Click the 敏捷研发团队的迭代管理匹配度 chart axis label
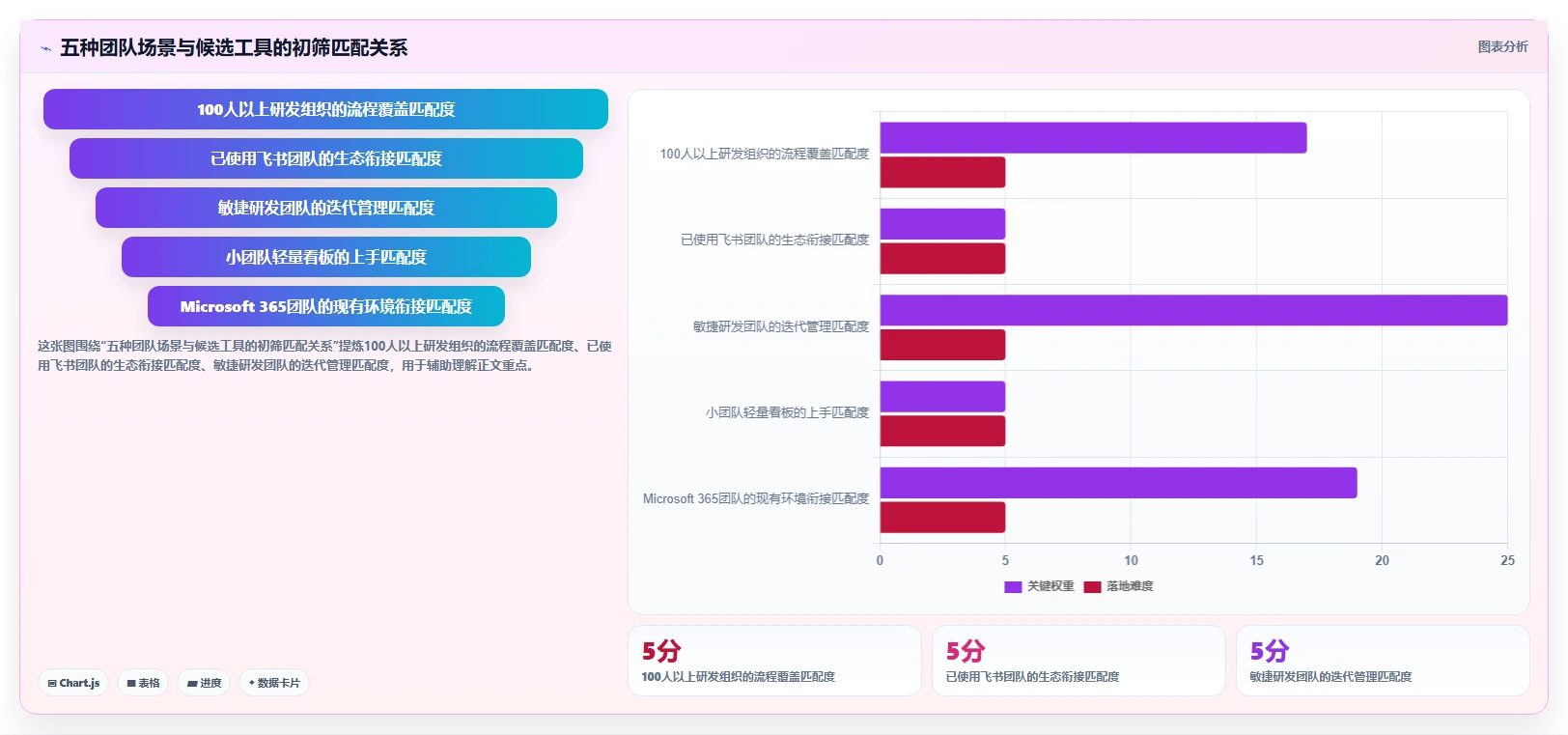Viewport: 1568px width, 735px height. [781, 326]
